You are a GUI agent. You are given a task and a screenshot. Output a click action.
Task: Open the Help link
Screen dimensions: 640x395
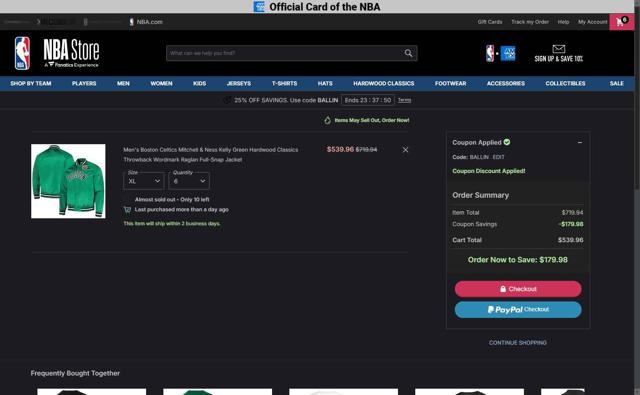point(563,22)
